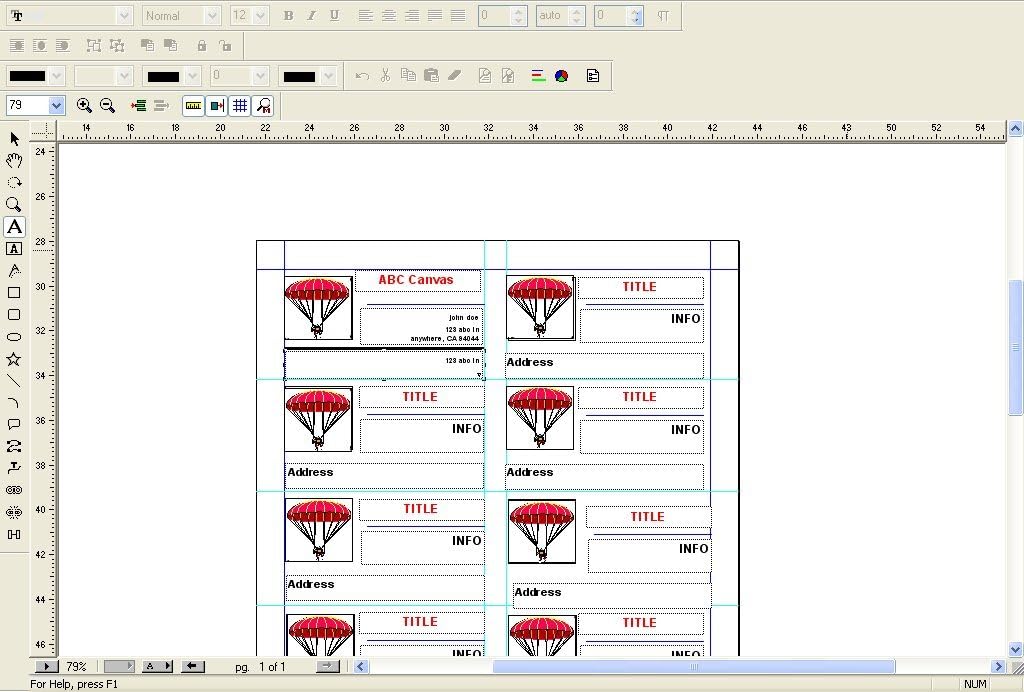Toggle the grid display button
Screen dimensions: 1024x692
click(240, 105)
